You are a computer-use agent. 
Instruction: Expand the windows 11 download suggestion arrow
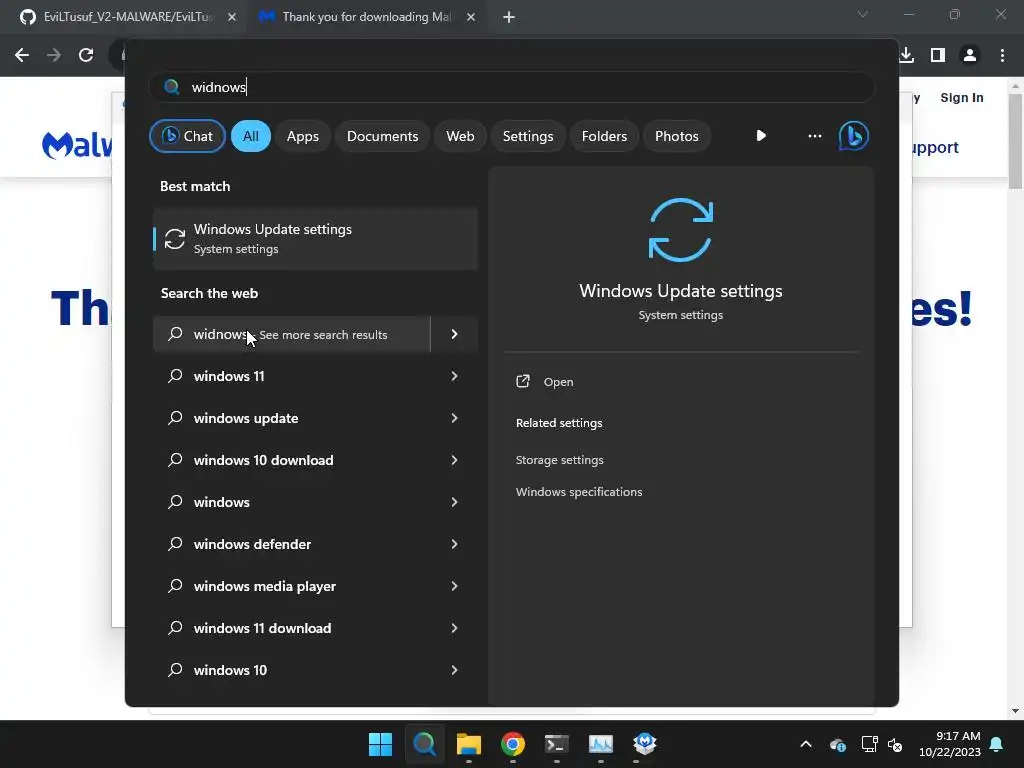[x=455, y=628]
